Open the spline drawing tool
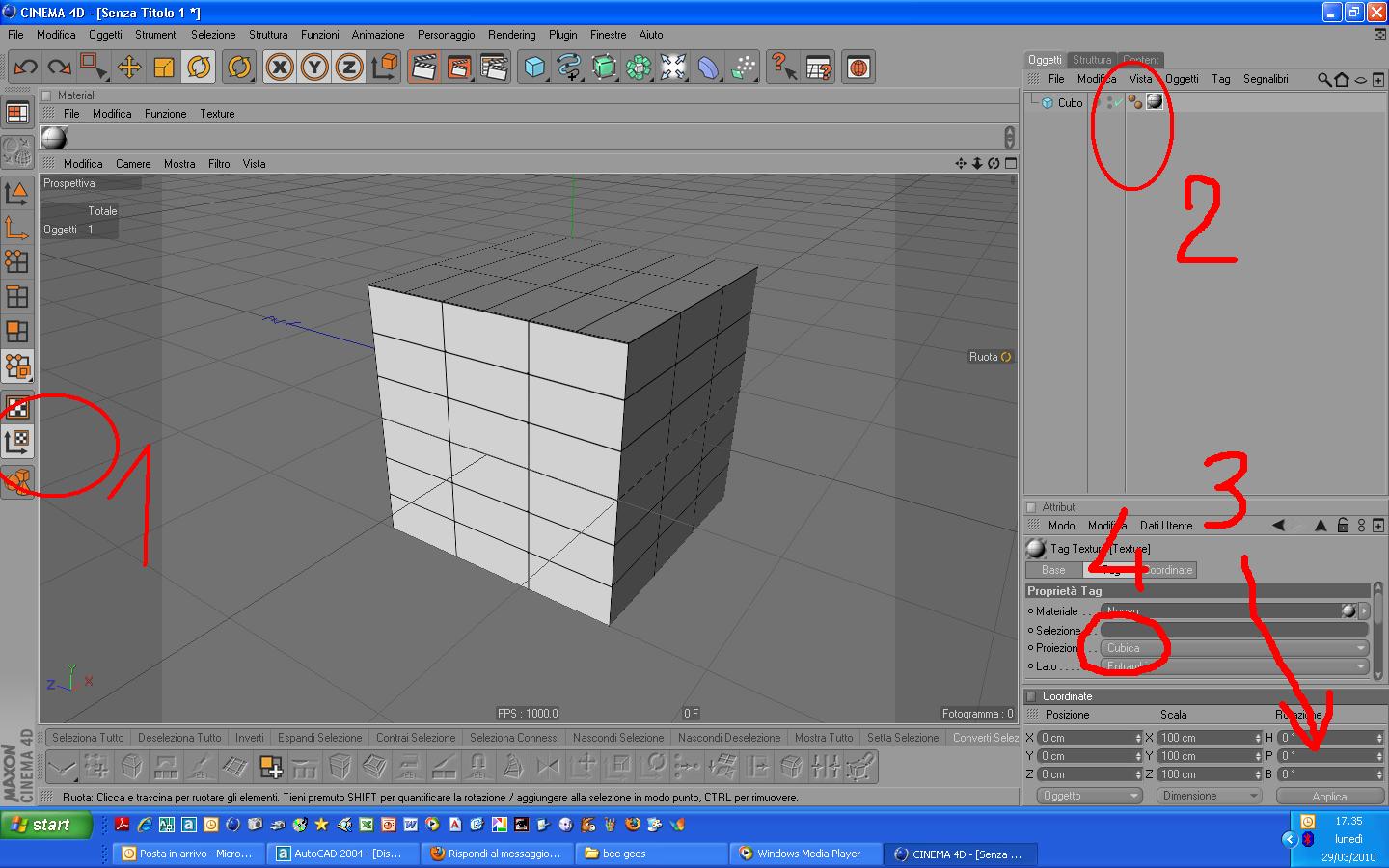This screenshot has height=868, width=1389. 569,68
